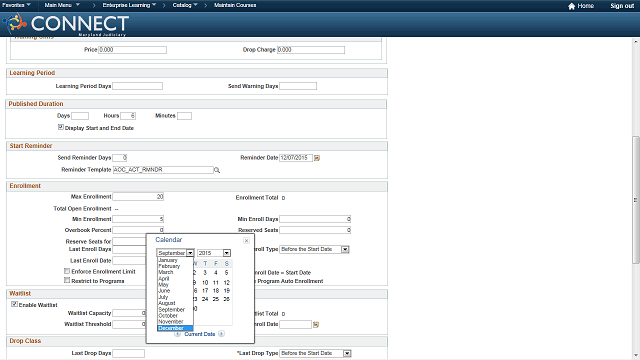Check Restrict to Programs box
Screen dimensions: 640x360
pyautogui.click(x=67, y=280)
